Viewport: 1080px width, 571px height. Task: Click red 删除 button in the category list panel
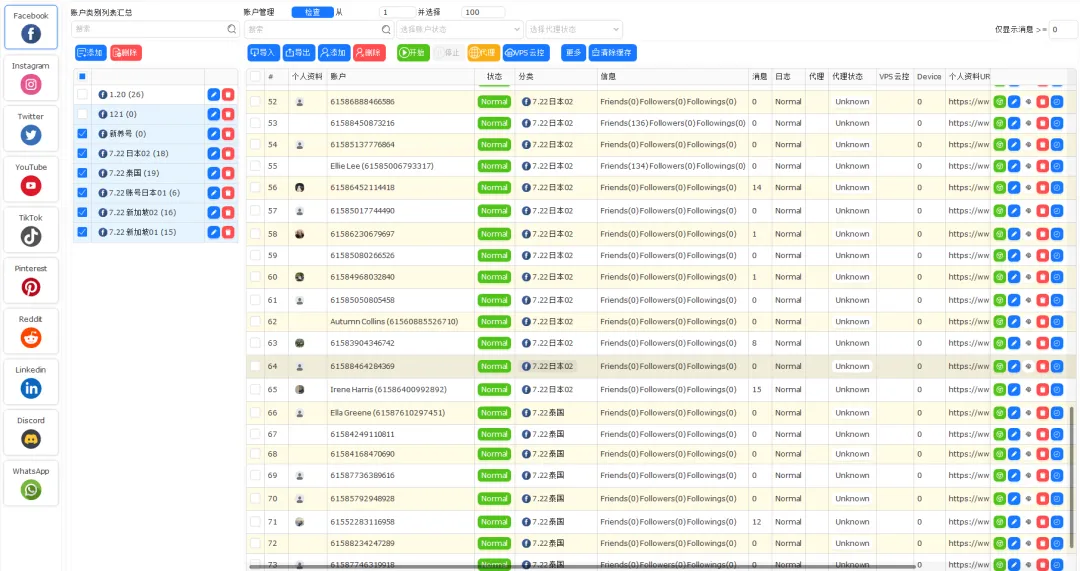point(126,52)
